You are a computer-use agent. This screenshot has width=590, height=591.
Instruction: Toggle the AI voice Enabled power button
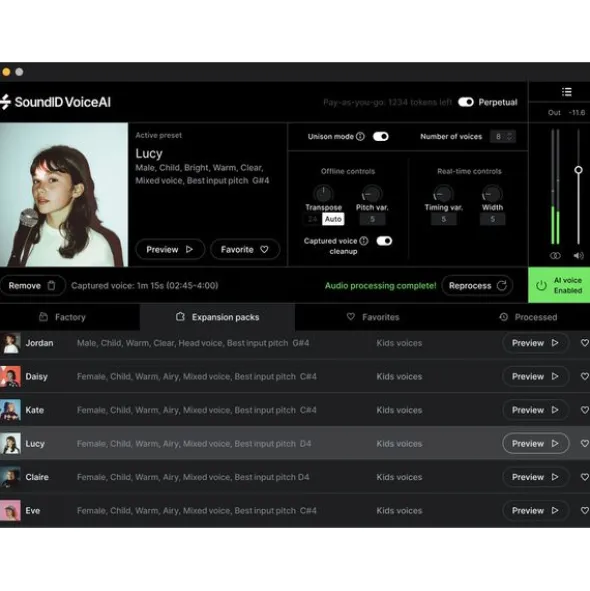coord(559,285)
